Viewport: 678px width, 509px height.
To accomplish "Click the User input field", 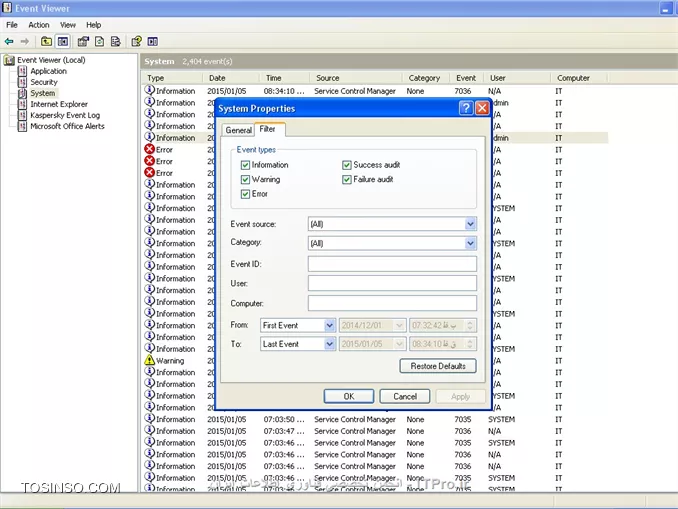I will pos(392,284).
